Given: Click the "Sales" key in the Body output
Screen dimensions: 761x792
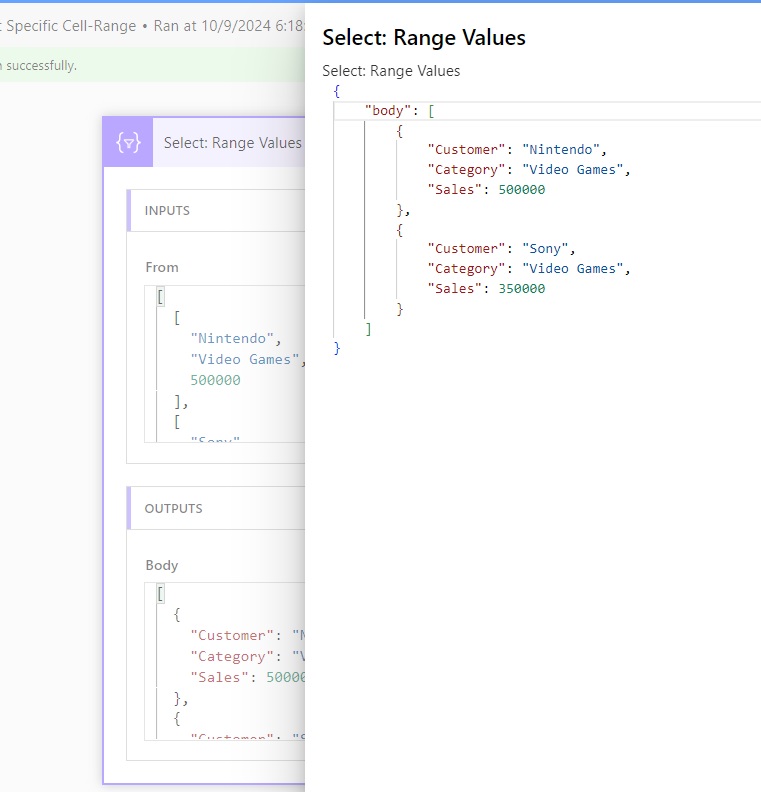Looking at the screenshot, I should click(217, 677).
